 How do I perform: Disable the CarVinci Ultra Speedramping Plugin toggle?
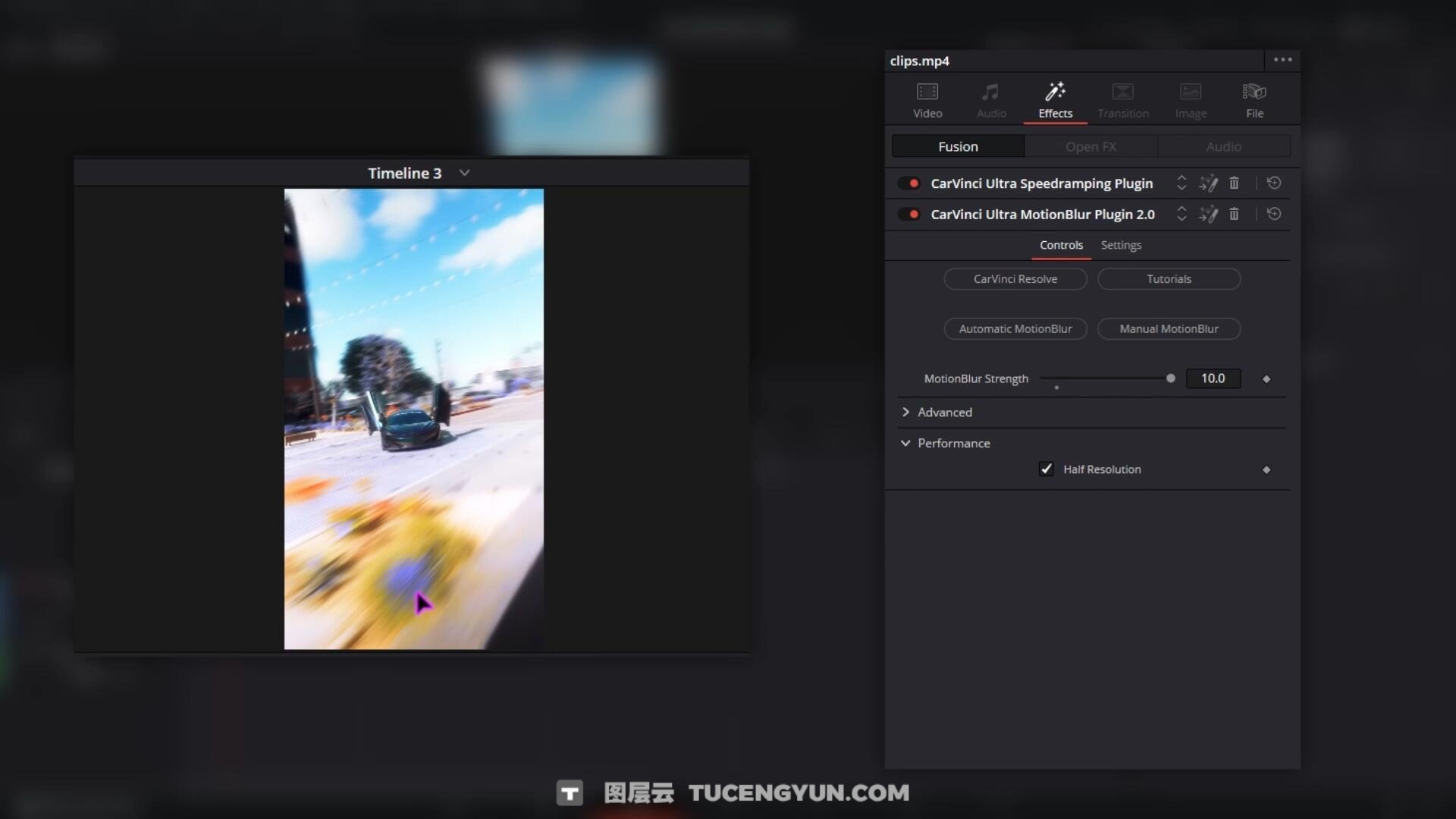[x=908, y=184]
